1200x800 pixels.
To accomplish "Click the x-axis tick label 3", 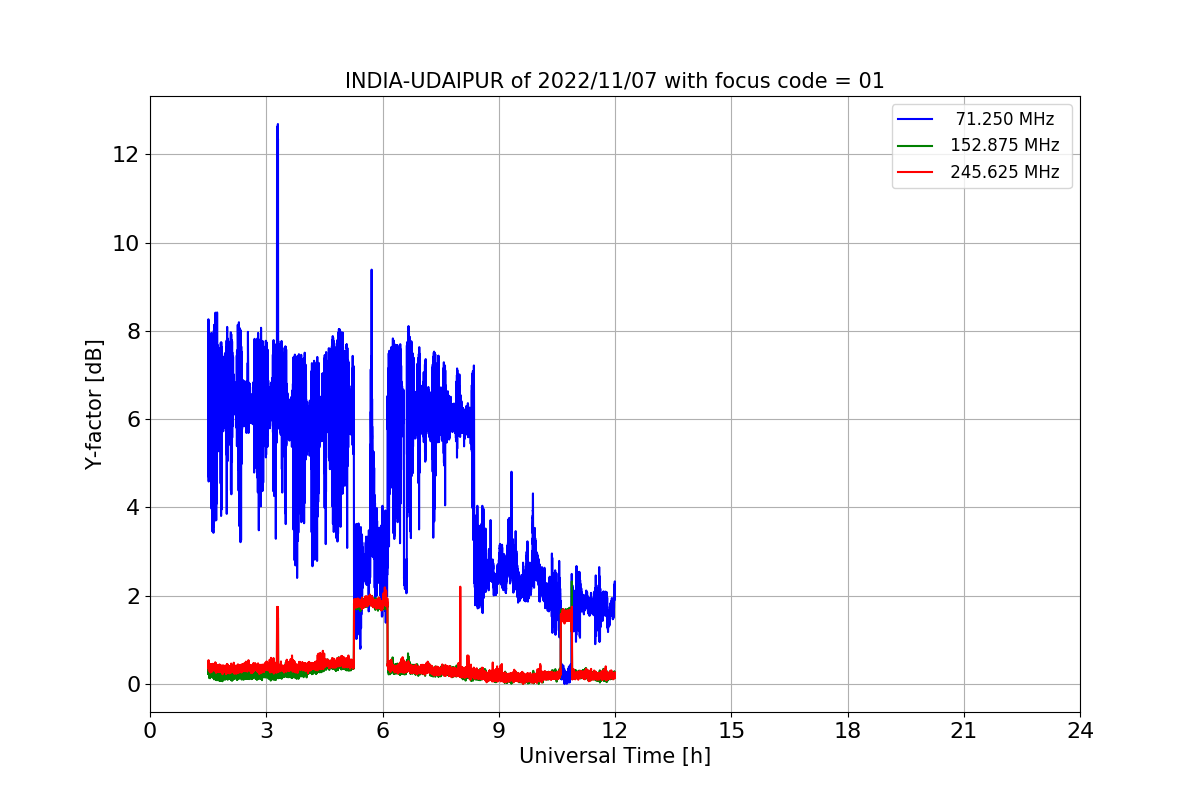I will (x=266, y=731).
